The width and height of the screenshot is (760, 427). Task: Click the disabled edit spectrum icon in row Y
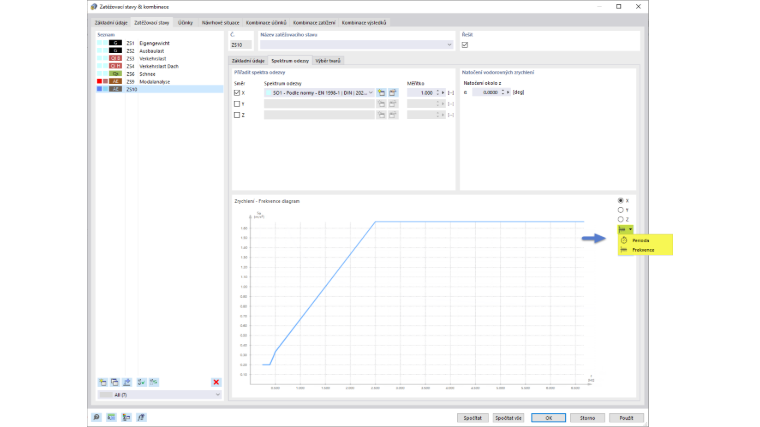[393, 104]
